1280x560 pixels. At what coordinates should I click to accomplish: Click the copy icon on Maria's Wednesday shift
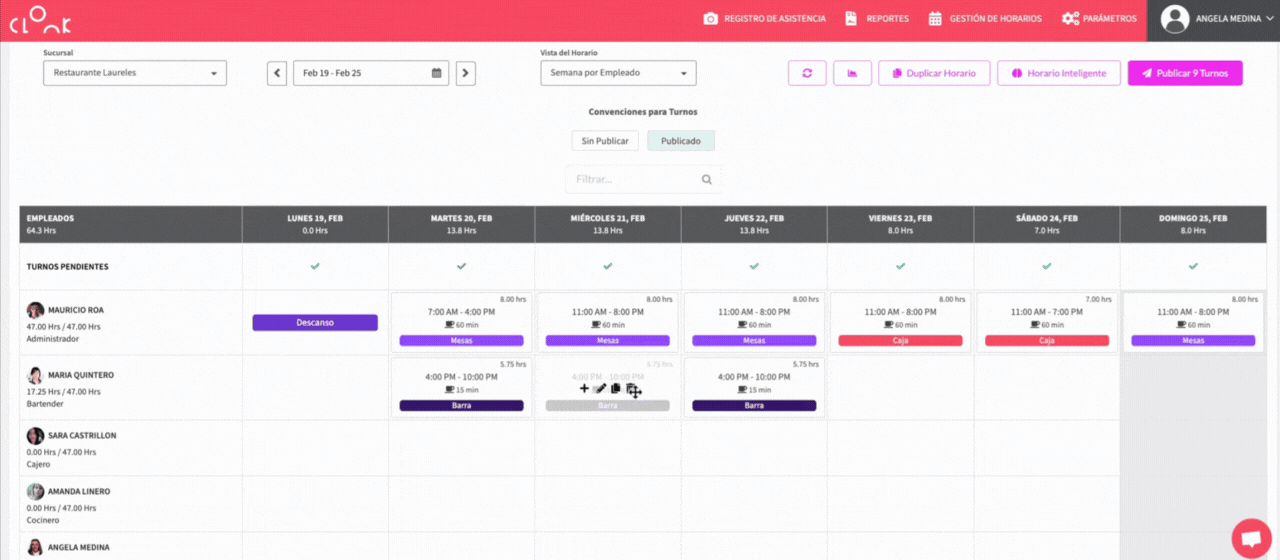pyautogui.click(x=616, y=389)
